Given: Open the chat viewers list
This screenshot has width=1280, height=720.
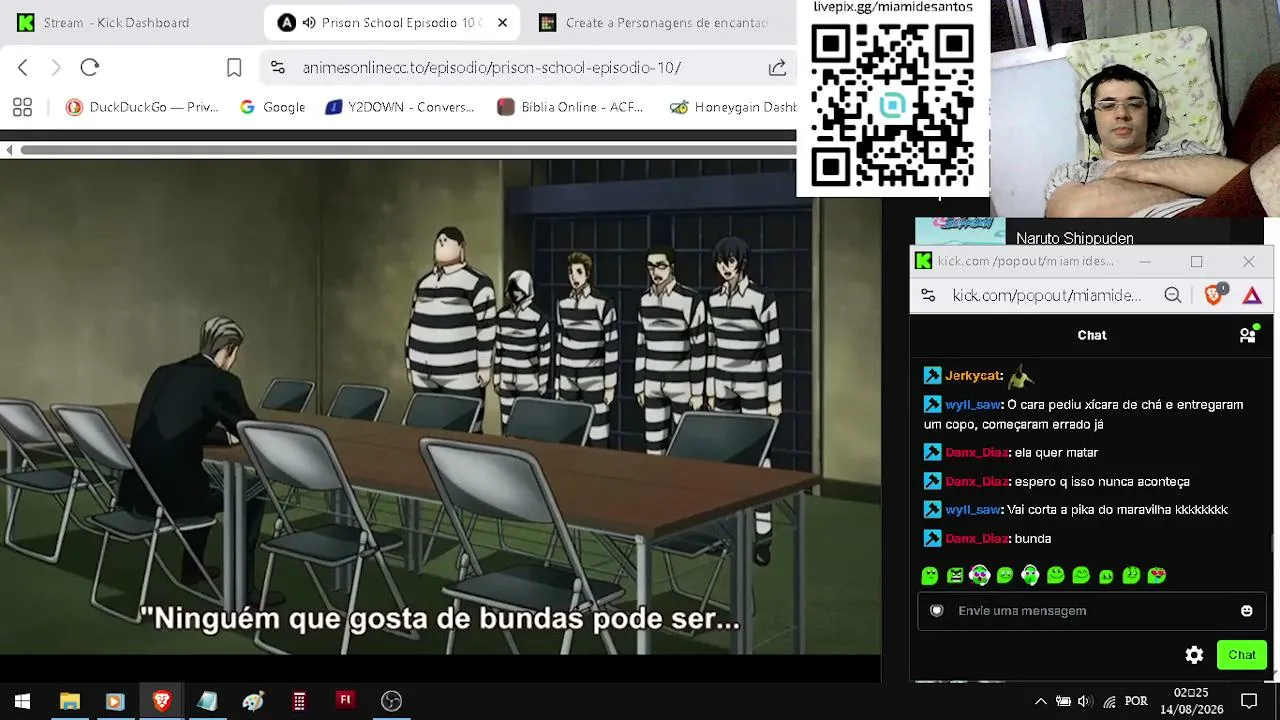Looking at the screenshot, I should coord(1248,335).
